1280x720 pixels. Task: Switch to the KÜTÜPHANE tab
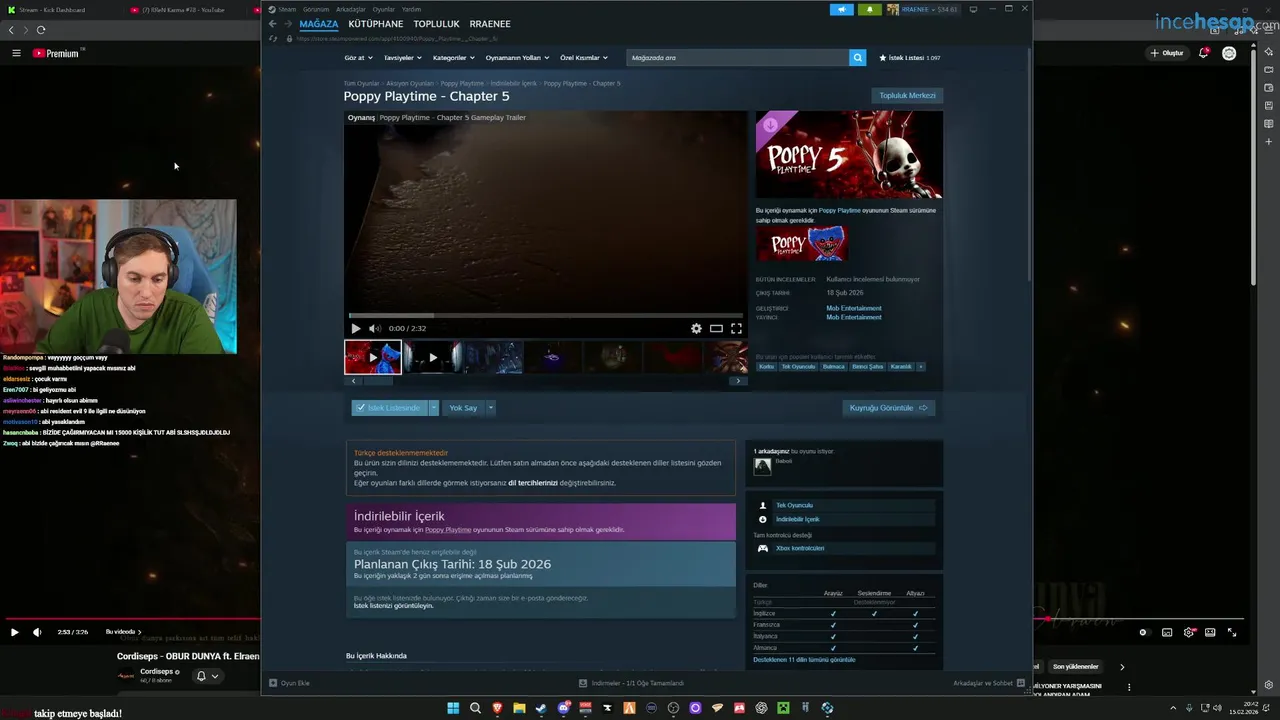[x=376, y=24]
